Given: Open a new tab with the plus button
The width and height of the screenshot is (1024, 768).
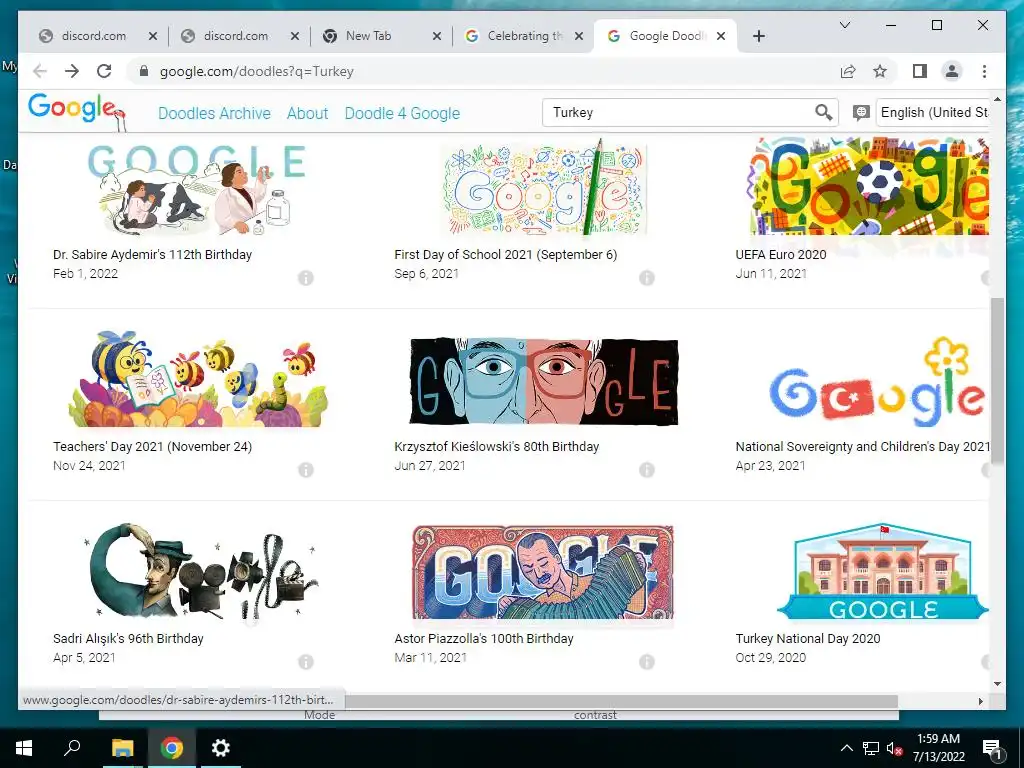Looking at the screenshot, I should (x=758, y=36).
